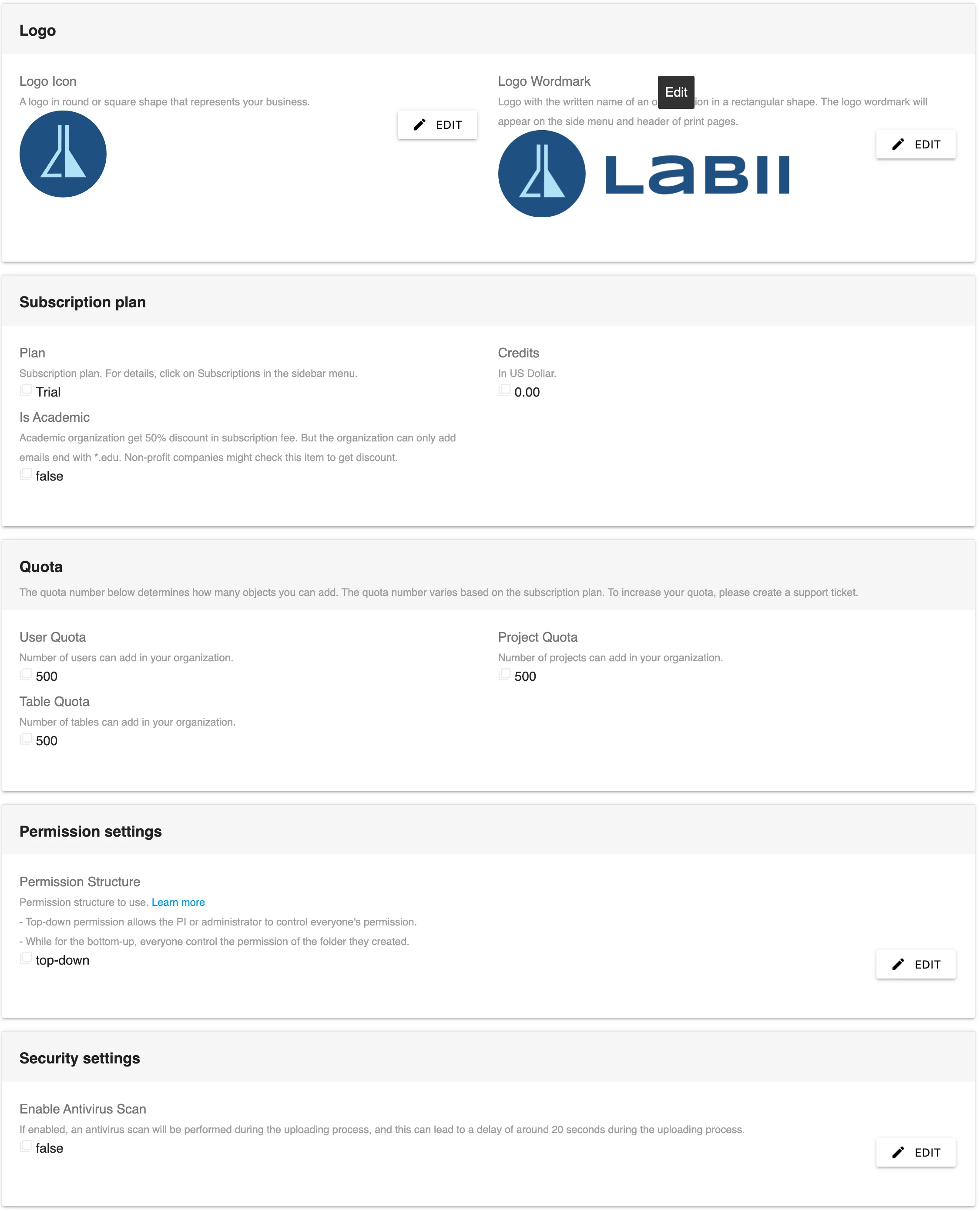Image resolution: width=980 pixels, height=1211 pixels.
Task: Copy the Is Academic false value
Action: pos(25,474)
